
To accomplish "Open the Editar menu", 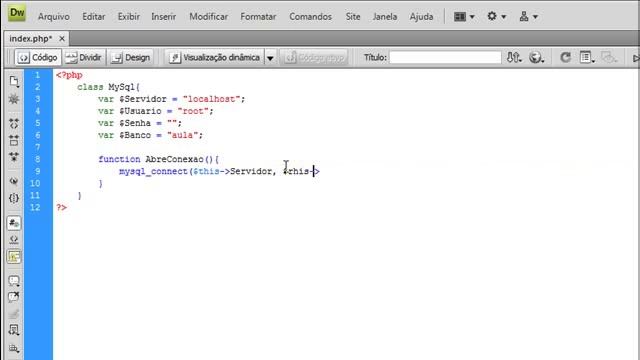I will click(x=93, y=17).
